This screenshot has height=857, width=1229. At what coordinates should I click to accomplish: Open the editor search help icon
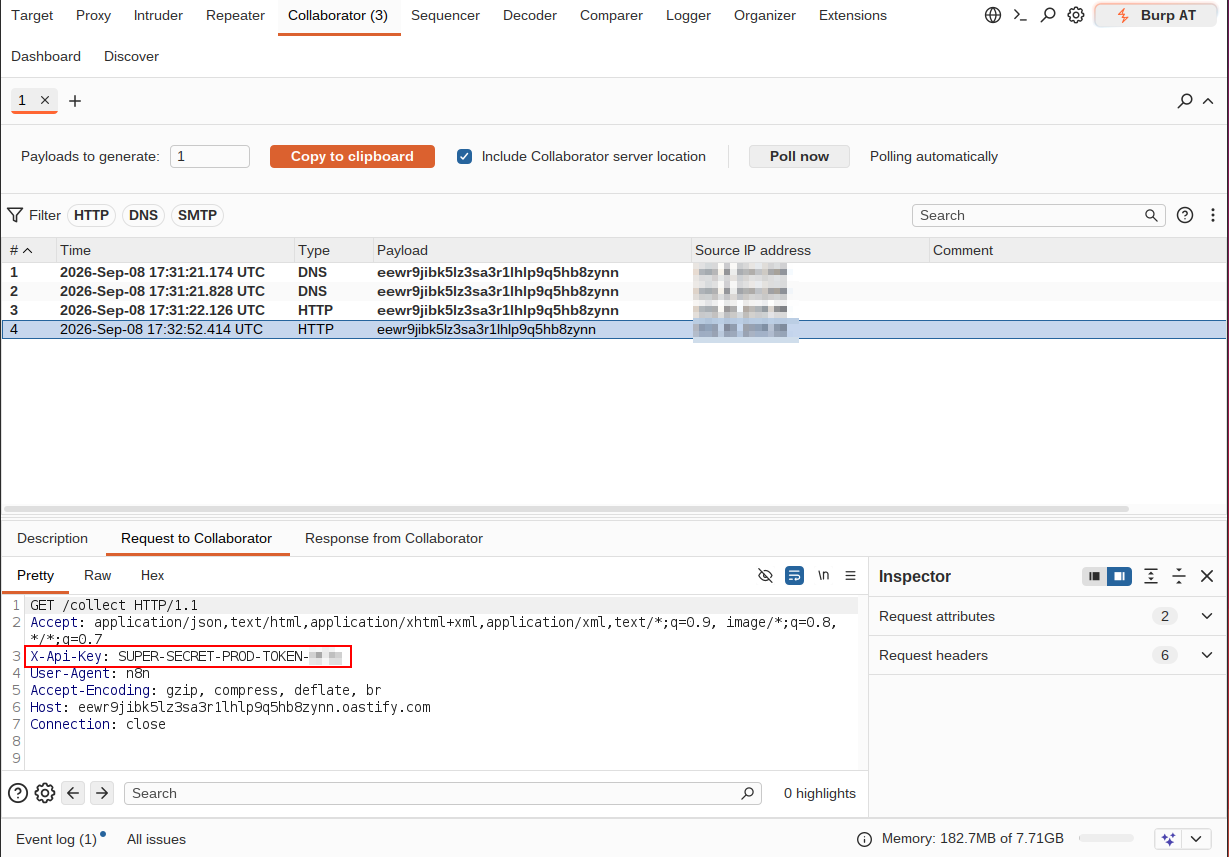18,793
